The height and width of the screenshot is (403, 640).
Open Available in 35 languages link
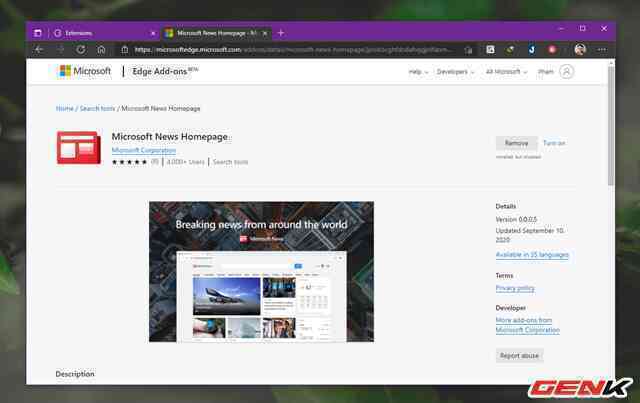(532, 255)
